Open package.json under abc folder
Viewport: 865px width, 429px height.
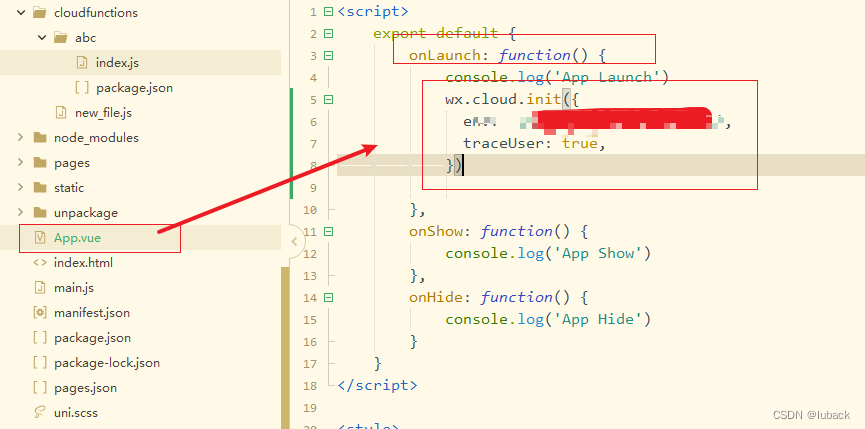point(135,88)
